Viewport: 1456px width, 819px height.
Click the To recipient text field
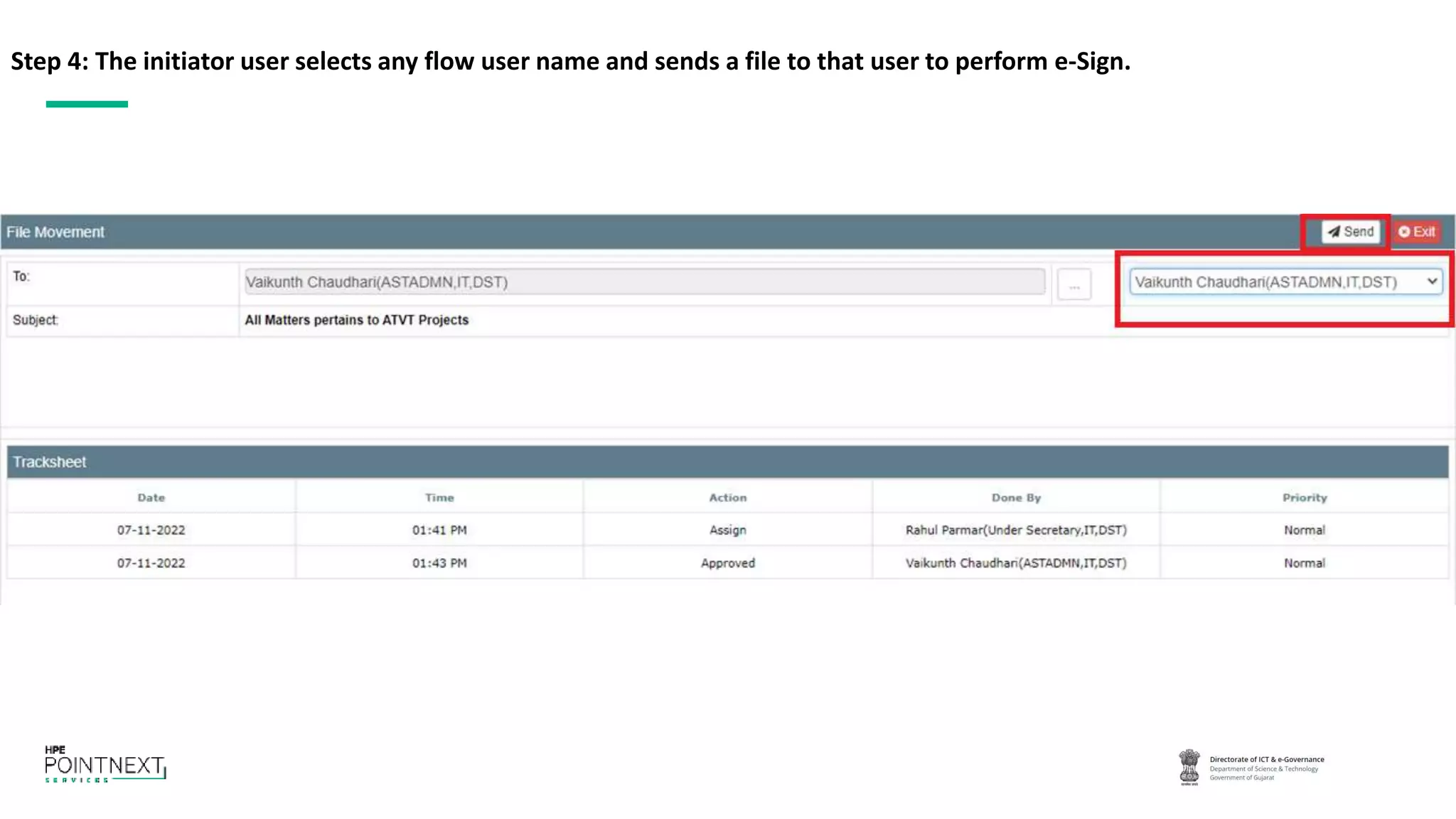point(644,282)
